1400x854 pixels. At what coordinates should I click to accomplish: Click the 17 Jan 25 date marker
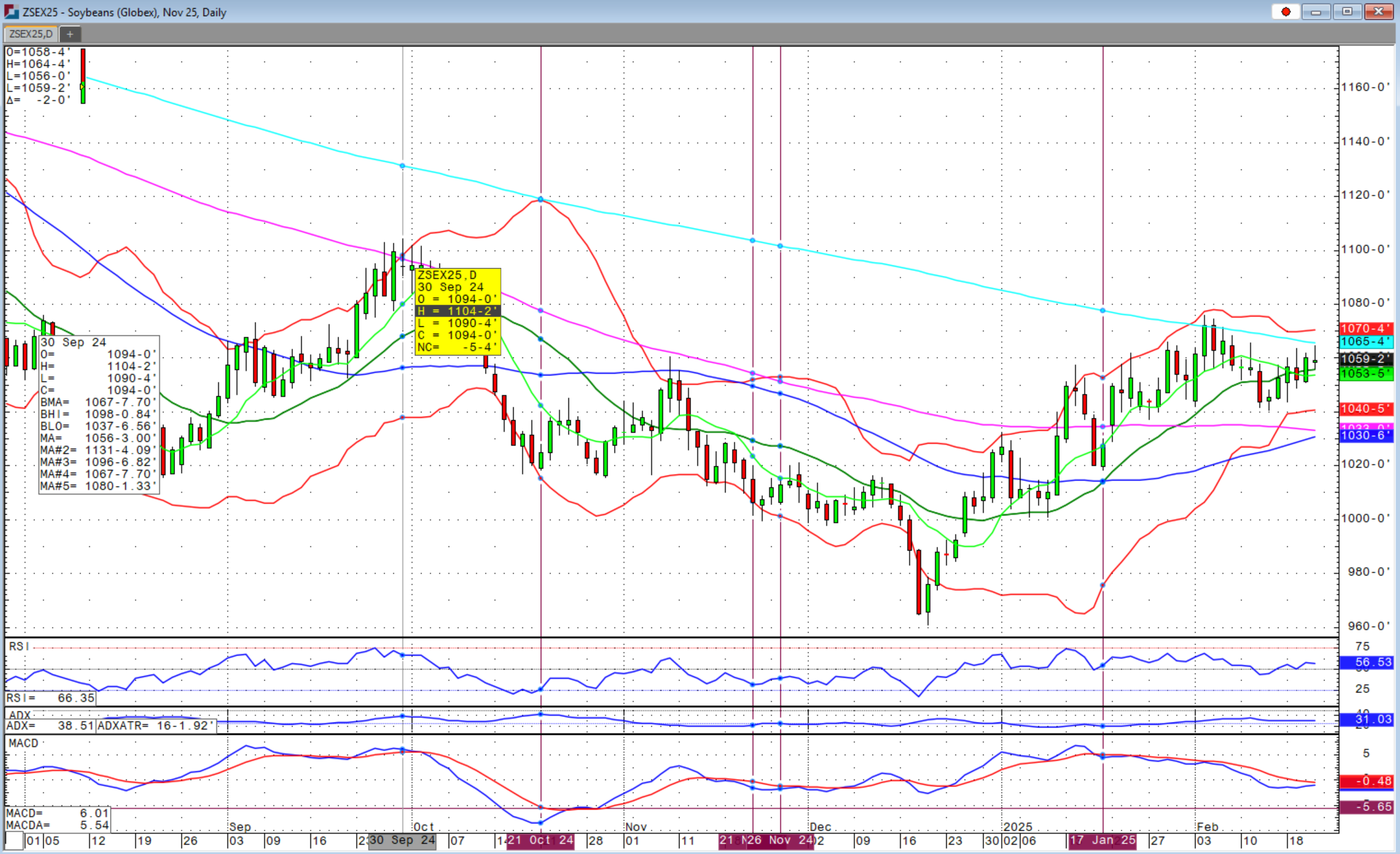[1103, 840]
